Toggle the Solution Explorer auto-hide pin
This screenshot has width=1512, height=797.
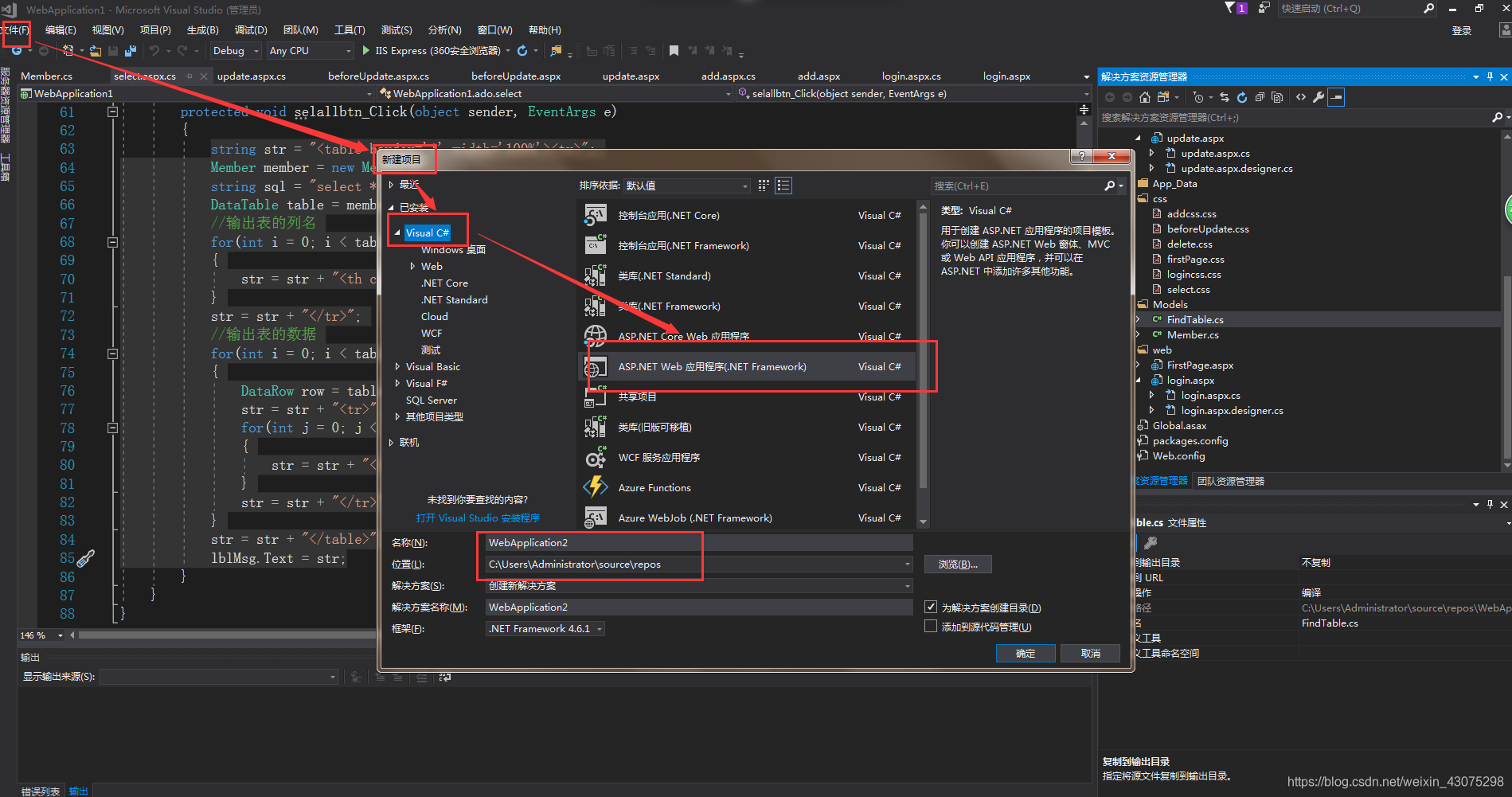tap(1490, 76)
